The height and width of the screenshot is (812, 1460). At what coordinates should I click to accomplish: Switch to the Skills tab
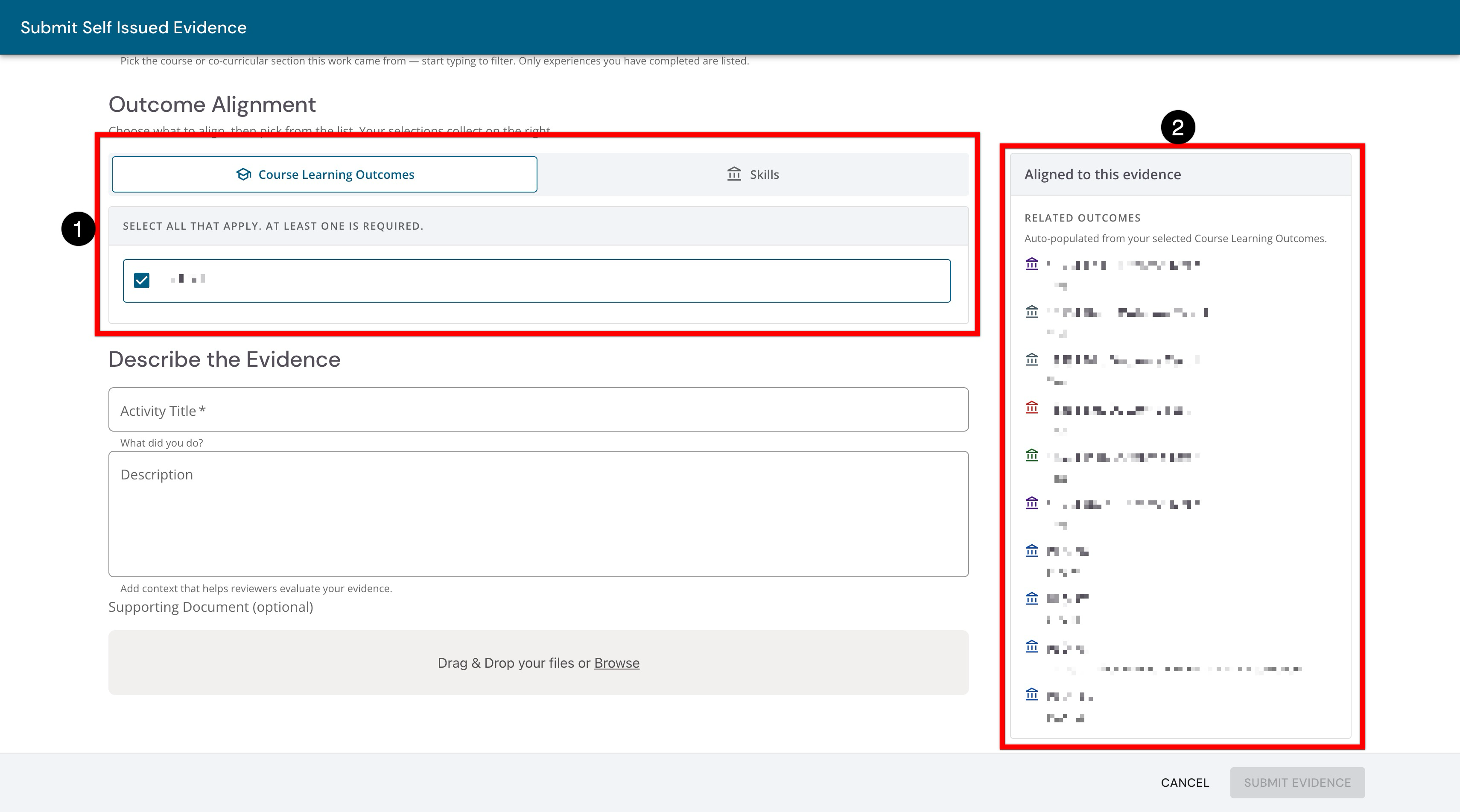coord(753,175)
